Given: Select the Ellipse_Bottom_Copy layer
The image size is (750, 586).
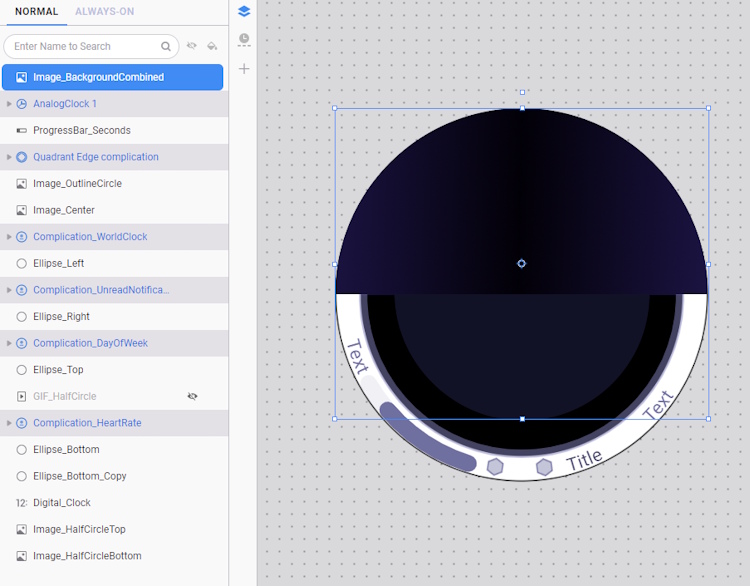Looking at the screenshot, I should 80,476.
